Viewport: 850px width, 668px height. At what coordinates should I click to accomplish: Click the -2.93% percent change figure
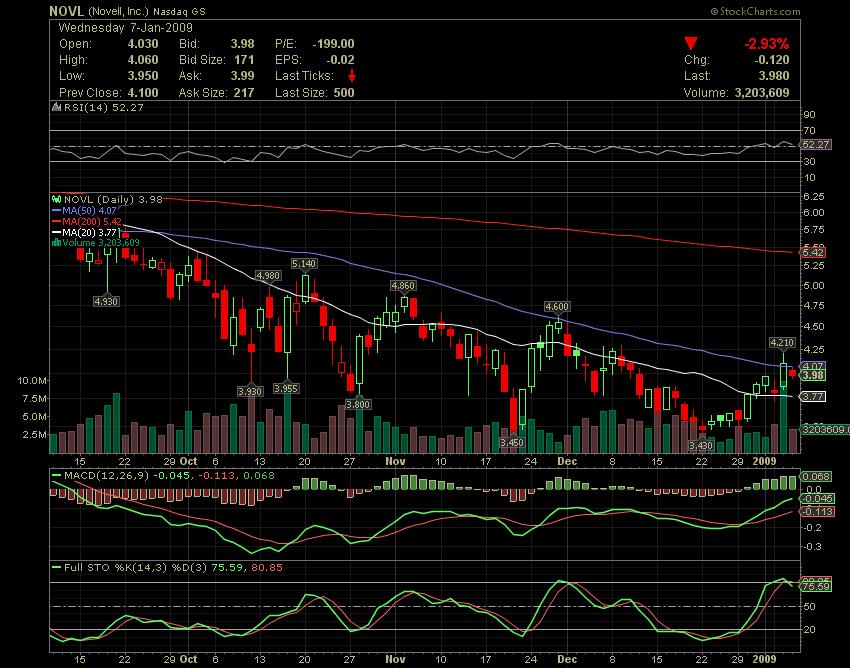tap(767, 43)
